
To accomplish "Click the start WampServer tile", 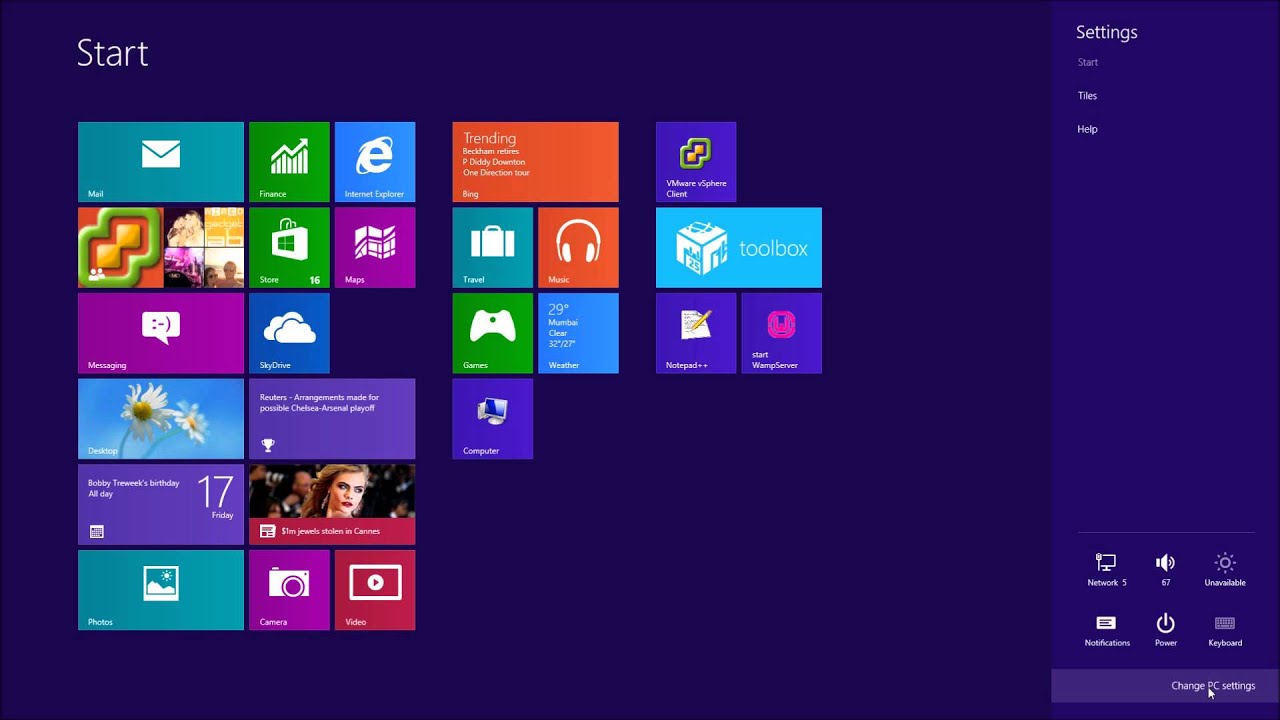I will click(782, 333).
